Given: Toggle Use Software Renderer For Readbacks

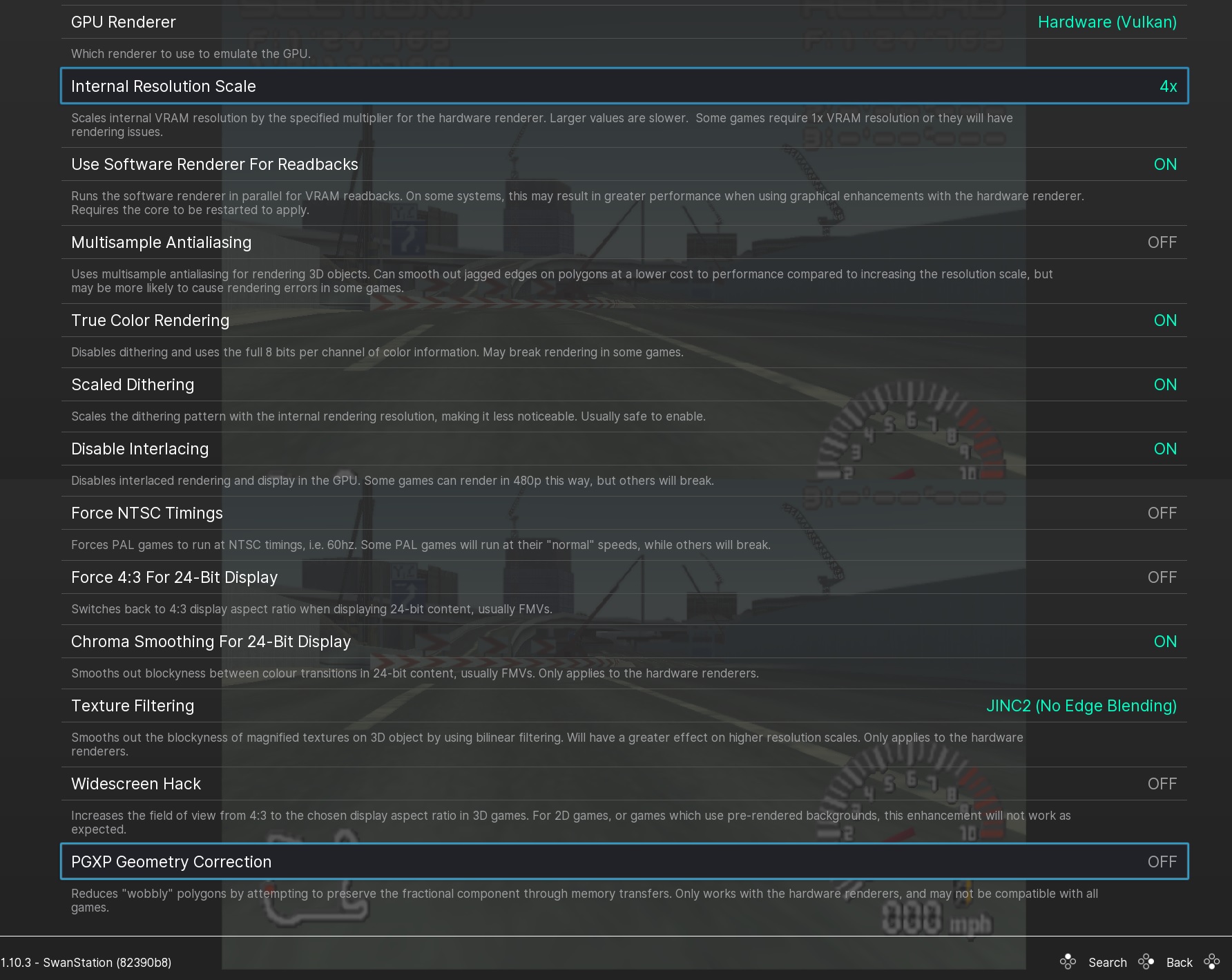Looking at the screenshot, I should click(x=624, y=164).
